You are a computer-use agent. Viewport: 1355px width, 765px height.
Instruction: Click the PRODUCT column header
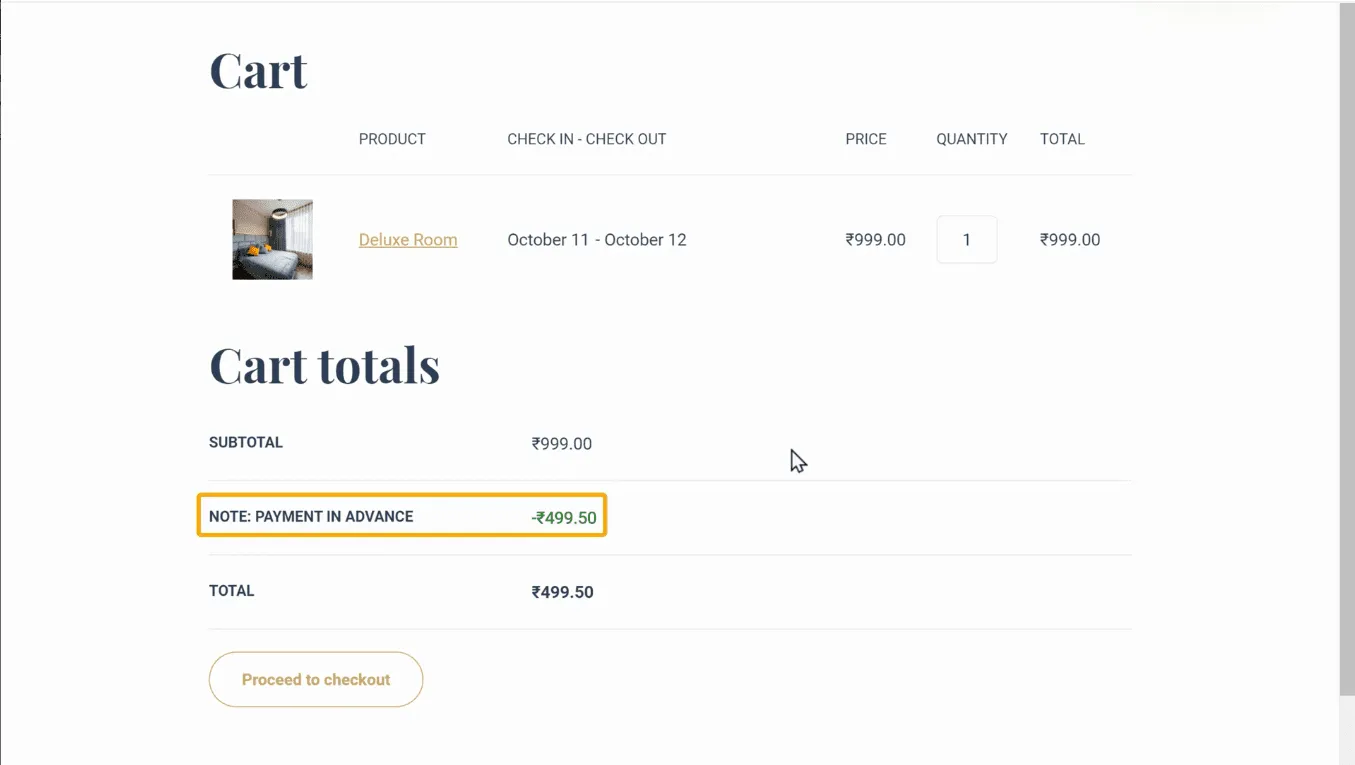tap(392, 139)
